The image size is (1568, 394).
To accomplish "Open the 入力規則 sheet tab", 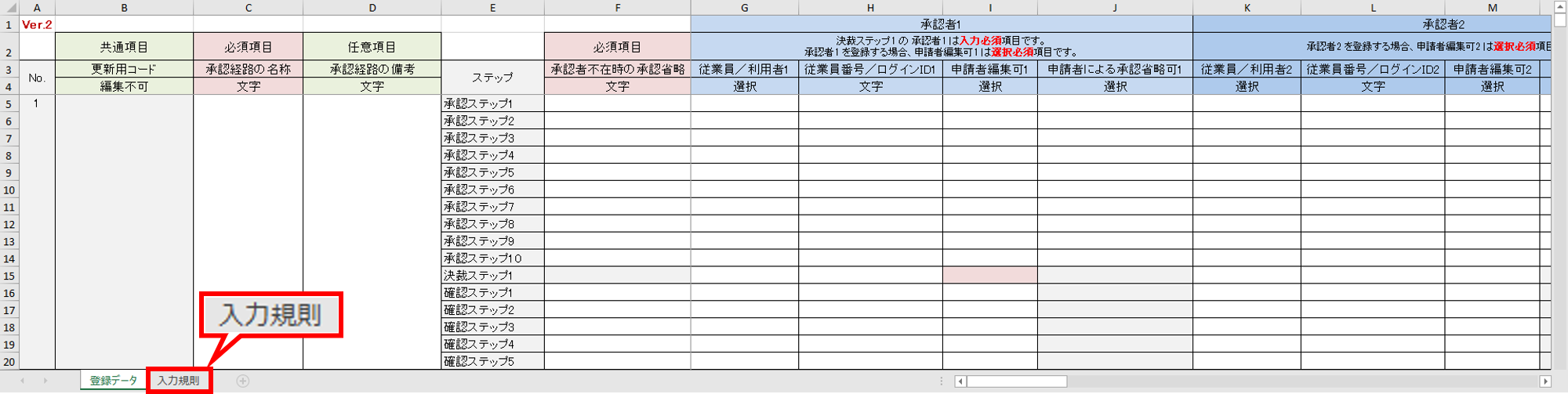I will click(179, 381).
